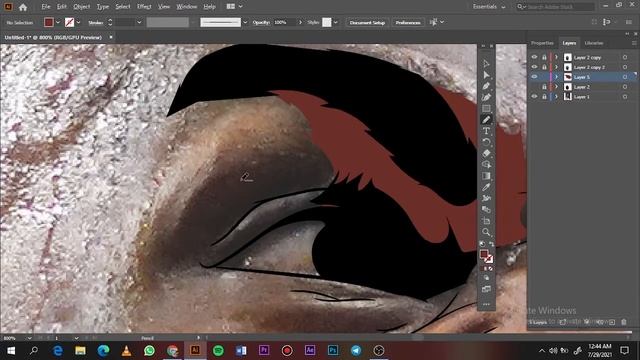The height and width of the screenshot is (360, 640).
Task: Switch to the Libraries tab
Action: tap(594, 43)
